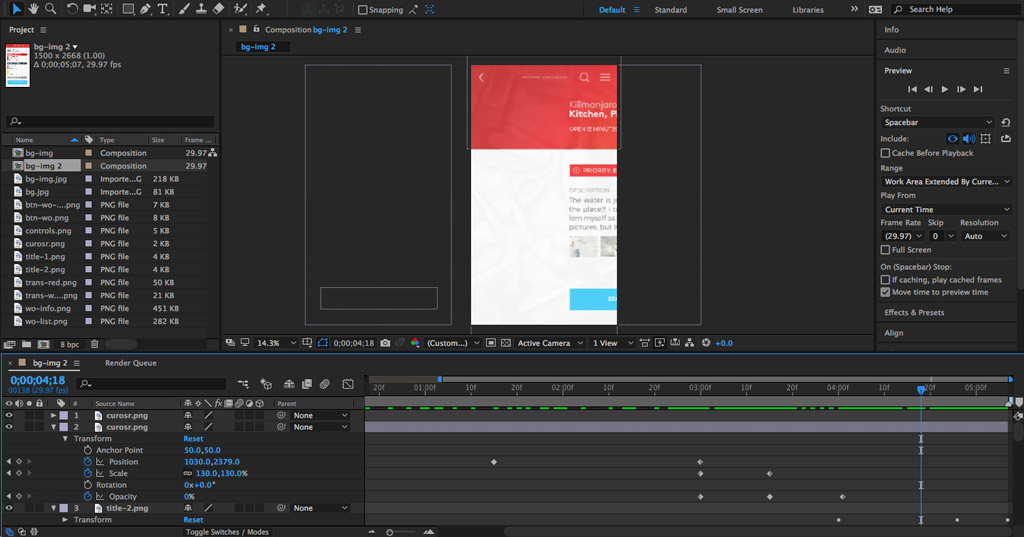
Task: Select the Roto Brush tool
Action: [240, 9]
